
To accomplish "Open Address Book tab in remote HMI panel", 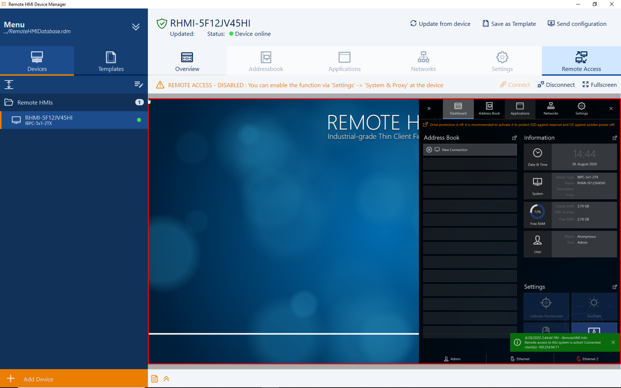I will (489, 109).
